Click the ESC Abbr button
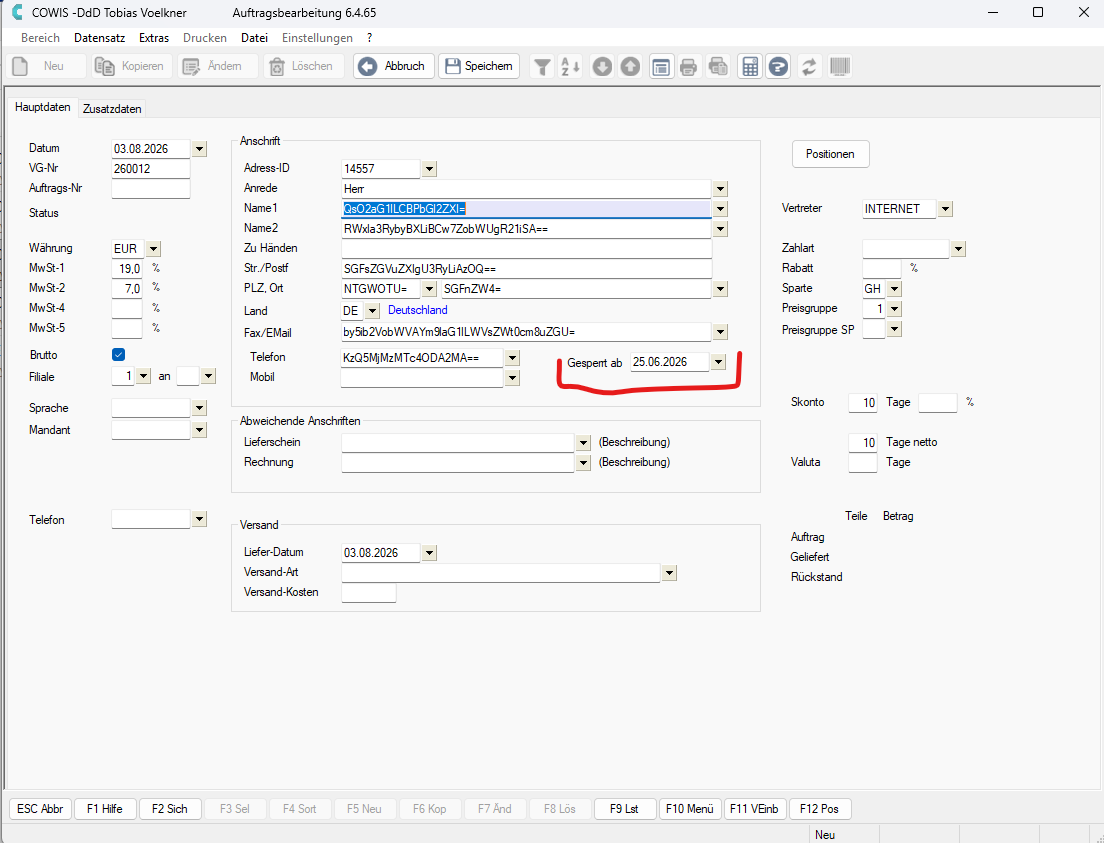Viewport: 1104px width, 843px height. click(x=40, y=808)
